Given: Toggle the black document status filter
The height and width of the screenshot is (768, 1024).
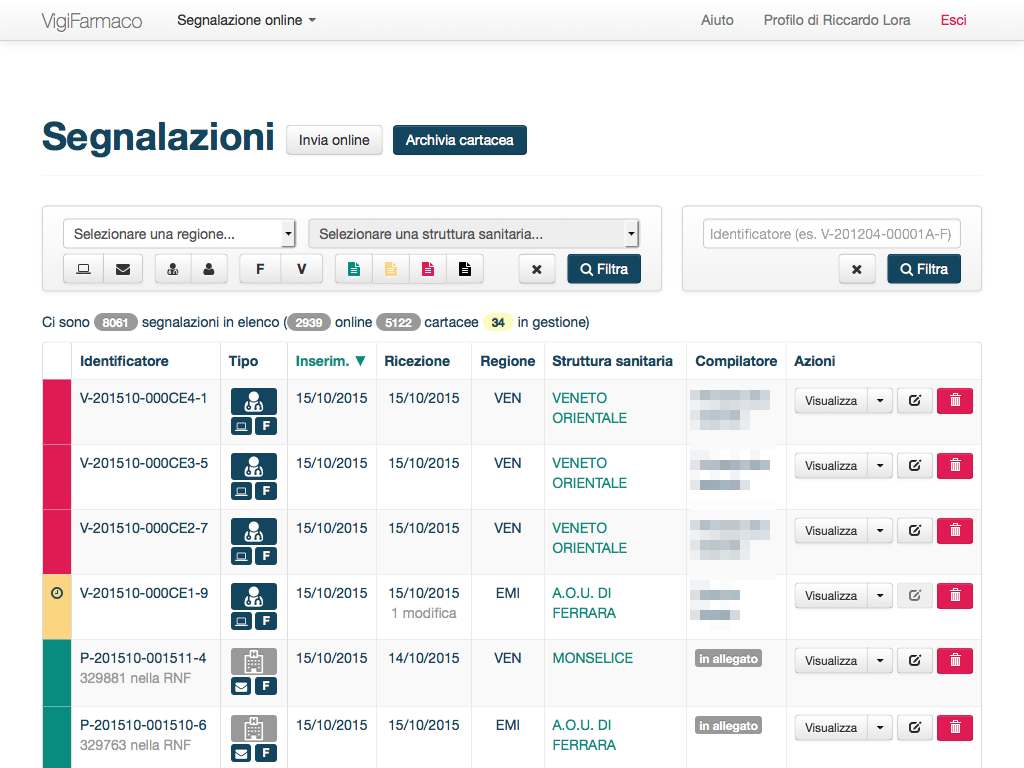Looking at the screenshot, I should coord(465,269).
